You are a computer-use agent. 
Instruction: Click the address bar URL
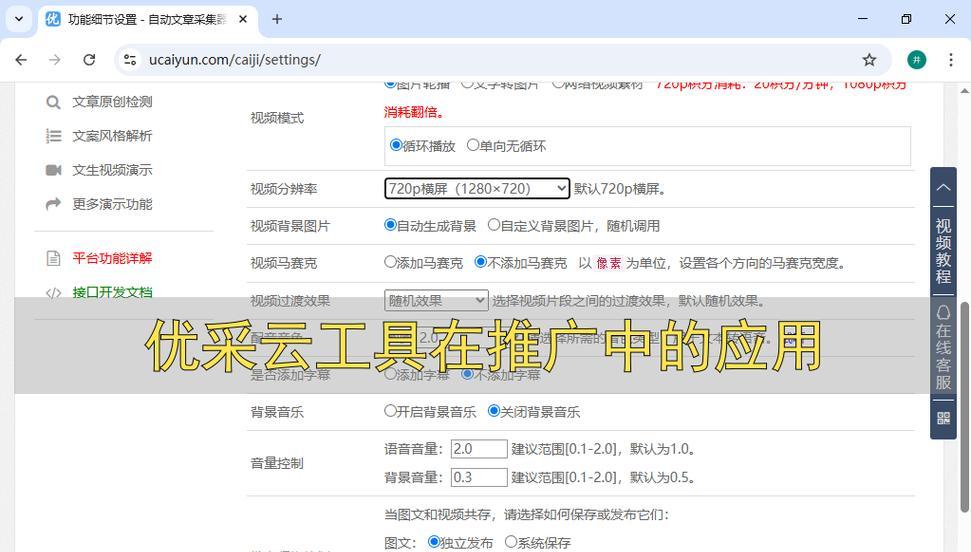[x=235, y=59]
